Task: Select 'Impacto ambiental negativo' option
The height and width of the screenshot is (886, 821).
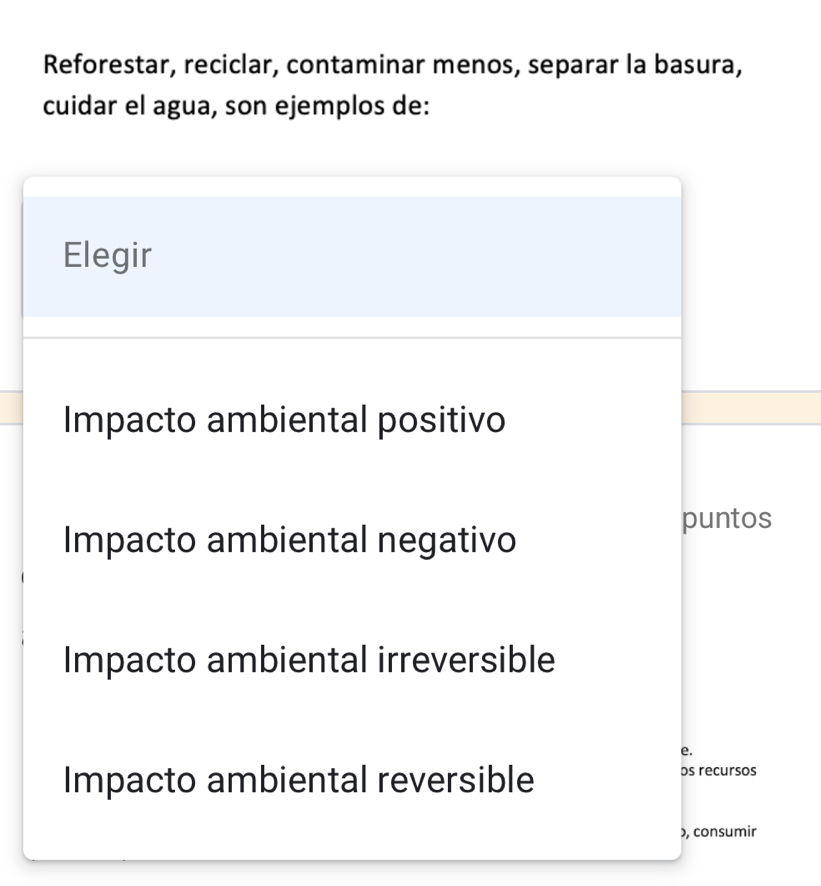Action: 289,541
